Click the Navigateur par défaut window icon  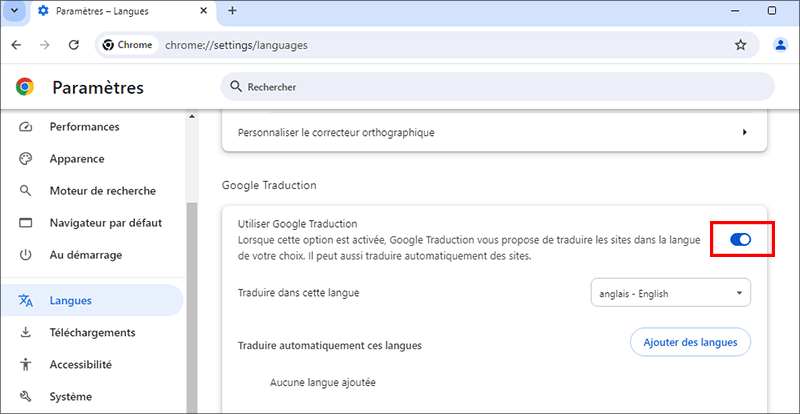click(x=25, y=223)
